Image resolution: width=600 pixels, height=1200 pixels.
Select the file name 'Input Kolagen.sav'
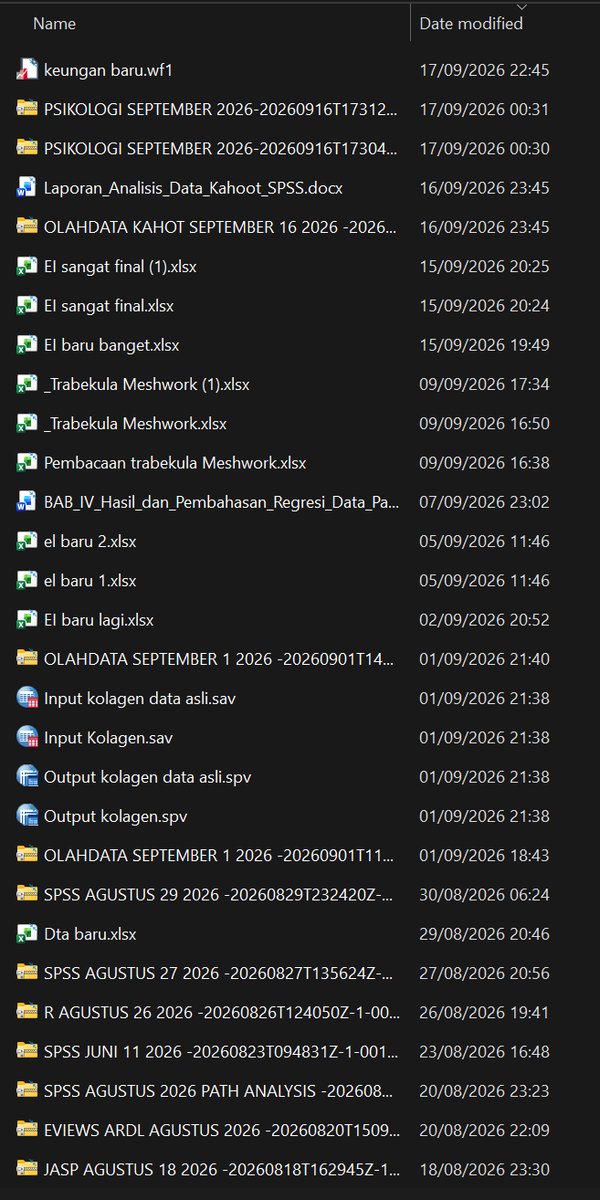[x=109, y=738]
